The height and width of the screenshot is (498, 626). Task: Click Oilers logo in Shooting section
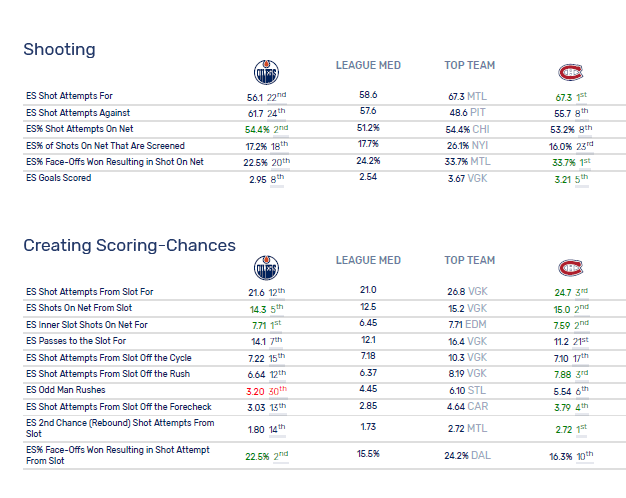tap(267, 70)
